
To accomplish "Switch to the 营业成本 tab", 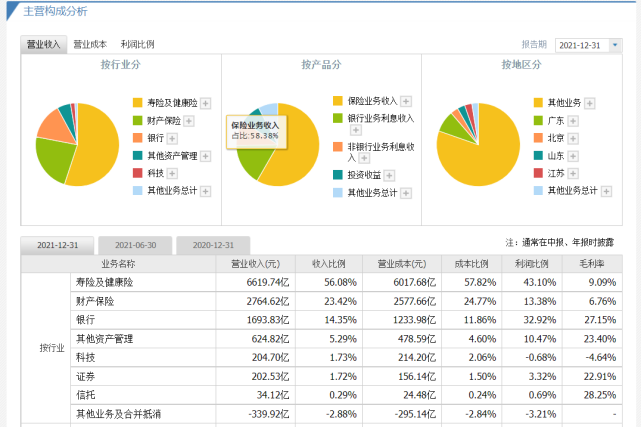I will pos(90,45).
